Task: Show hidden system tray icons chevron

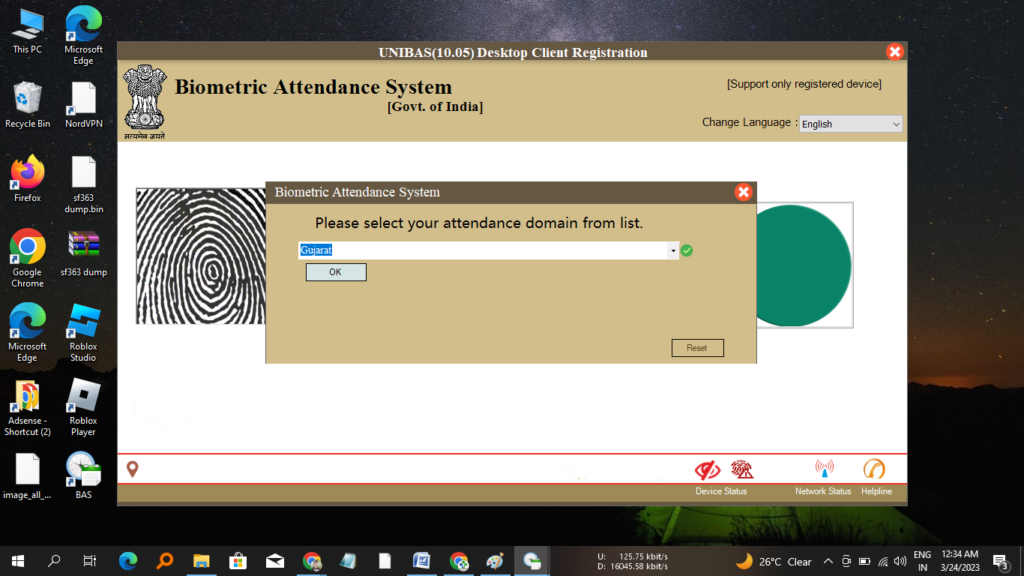Action: pyautogui.click(x=828, y=561)
